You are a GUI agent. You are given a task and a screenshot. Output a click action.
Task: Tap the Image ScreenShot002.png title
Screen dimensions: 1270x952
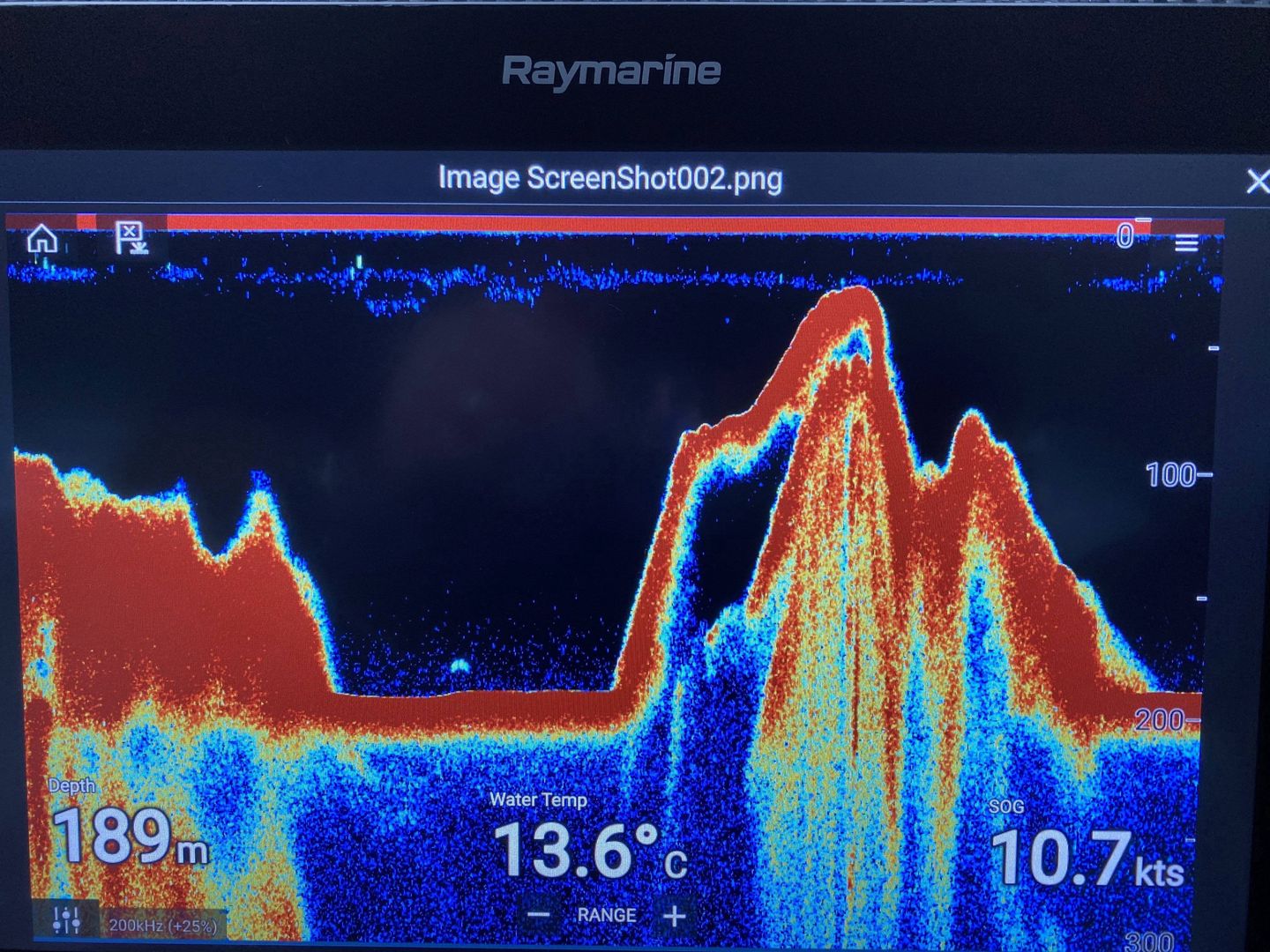pos(610,179)
